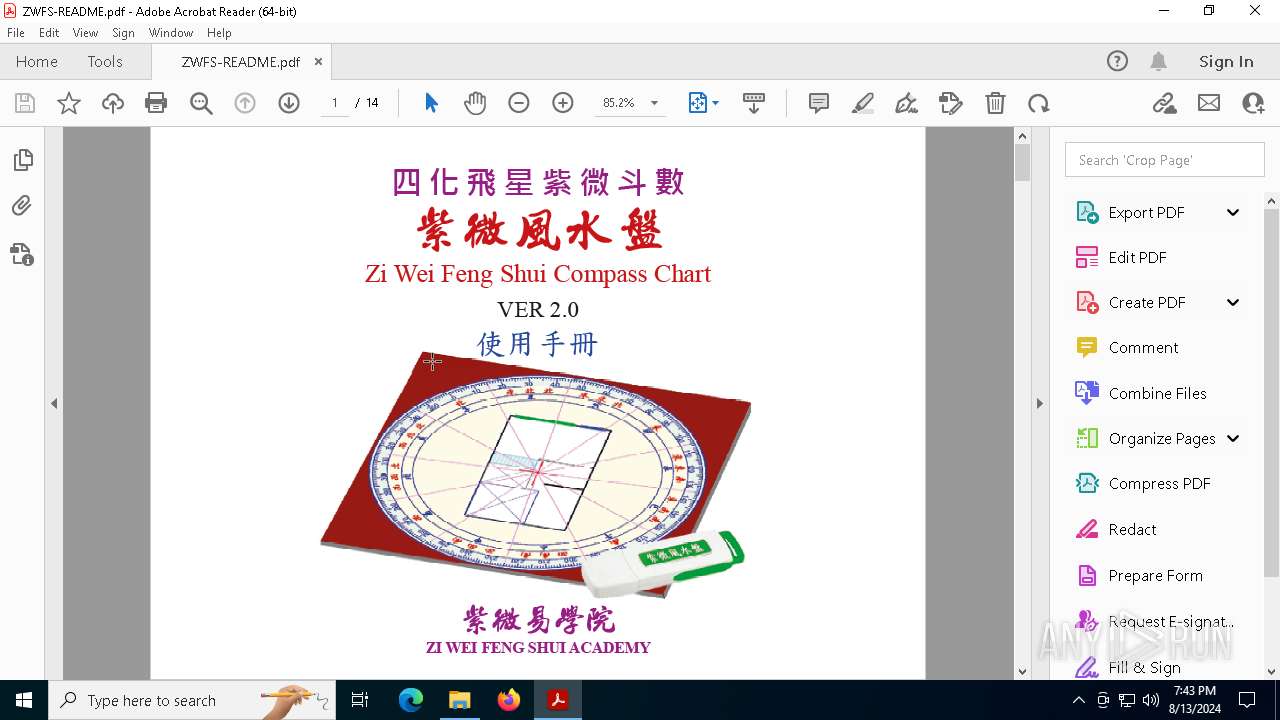Open the layers info panel icon
This screenshot has height=720, width=1280.
[22, 254]
